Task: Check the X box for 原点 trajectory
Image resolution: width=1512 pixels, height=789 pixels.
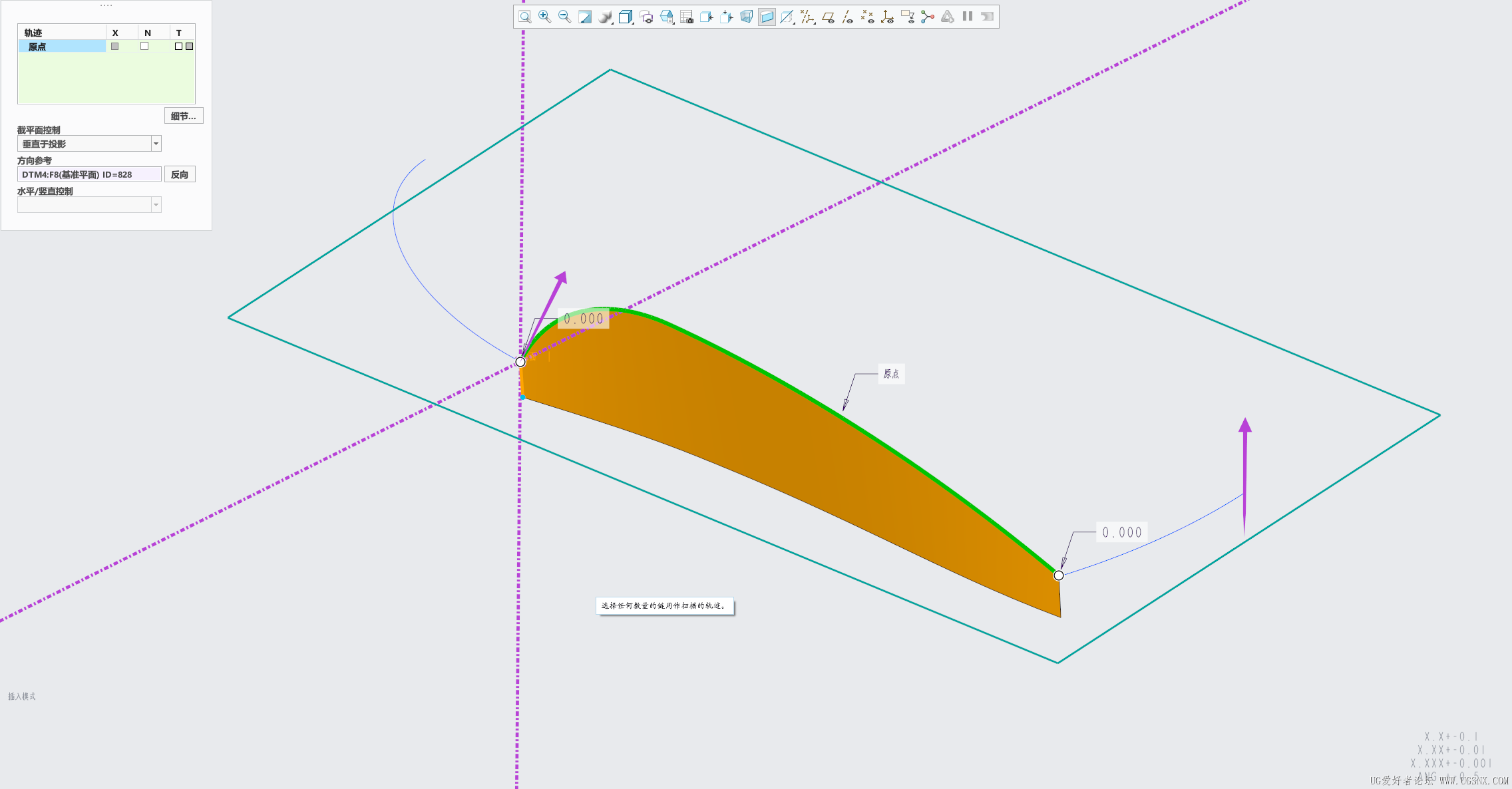Action: pyautogui.click(x=115, y=47)
